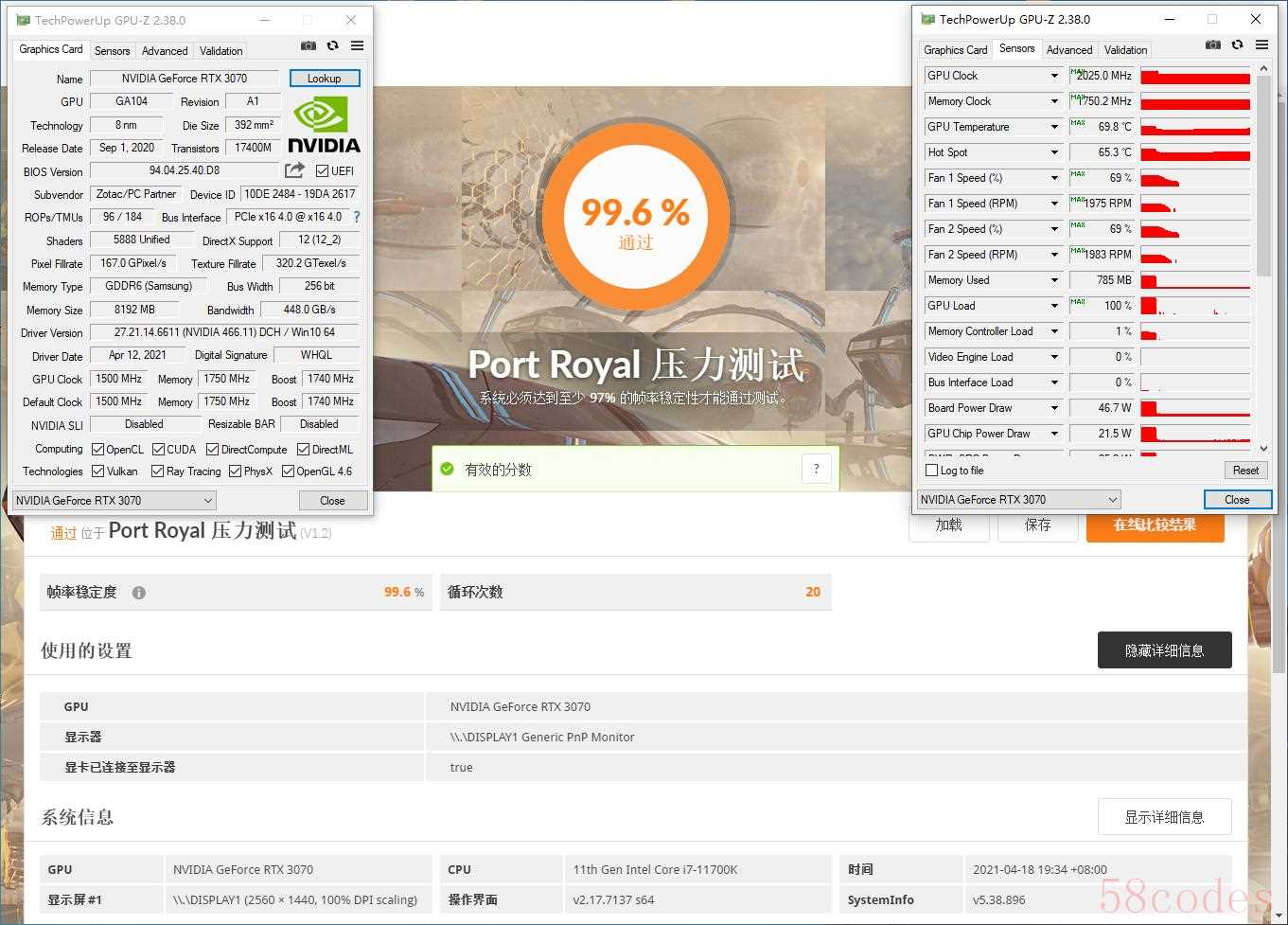Toggle DirectCompute checkbox
The height and width of the screenshot is (925, 1288).
[212, 449]
